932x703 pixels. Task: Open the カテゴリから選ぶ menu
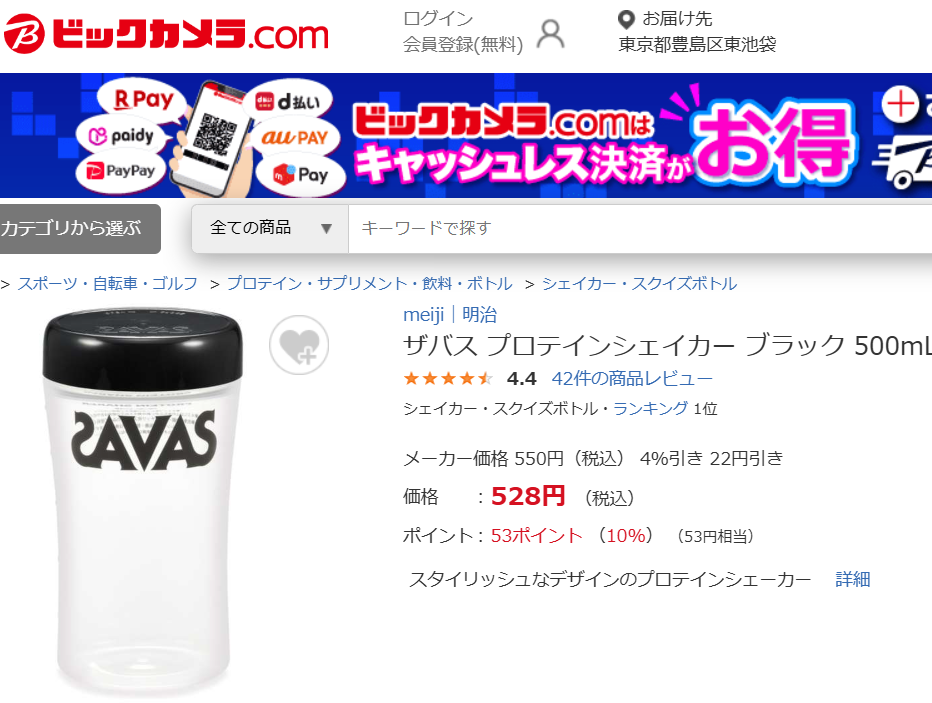pyautogui.click(x=80, y=229)
